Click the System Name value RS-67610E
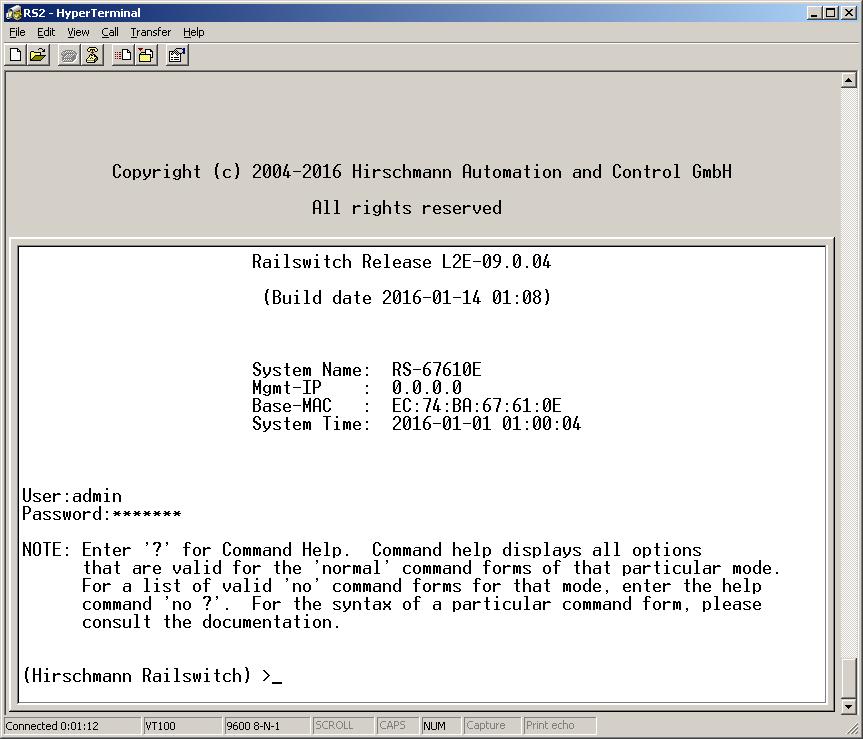 point(436,369)
